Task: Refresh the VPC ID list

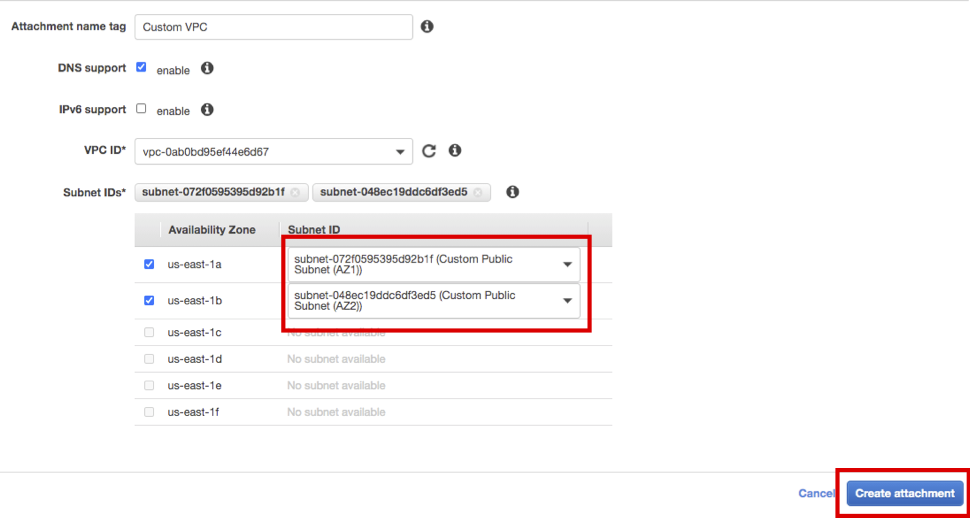Action: [429, 151]
